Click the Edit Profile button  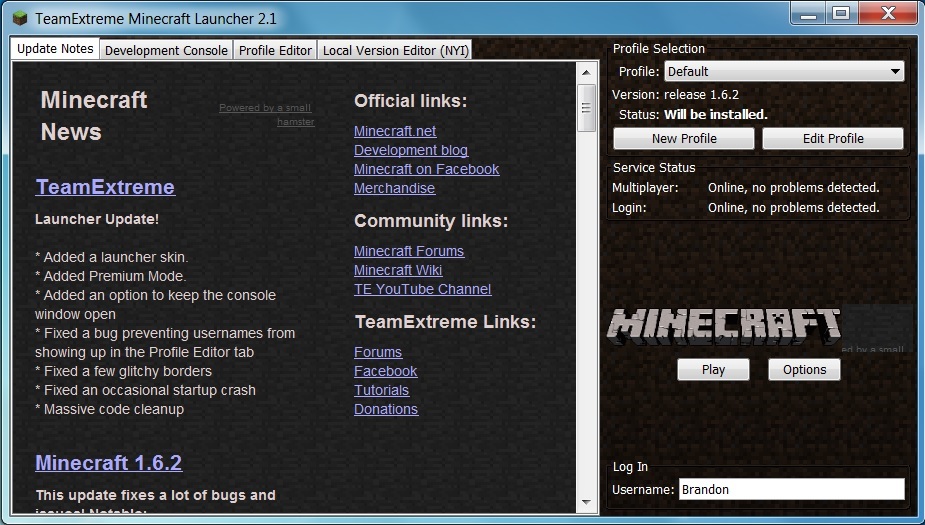click(833, 139)
